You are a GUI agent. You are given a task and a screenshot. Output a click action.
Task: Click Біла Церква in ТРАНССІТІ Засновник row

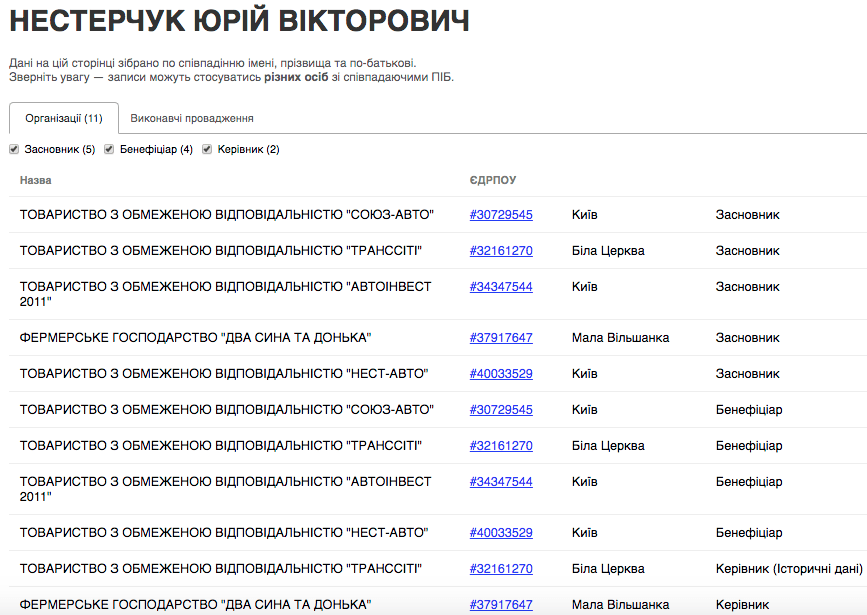point(608,251)
